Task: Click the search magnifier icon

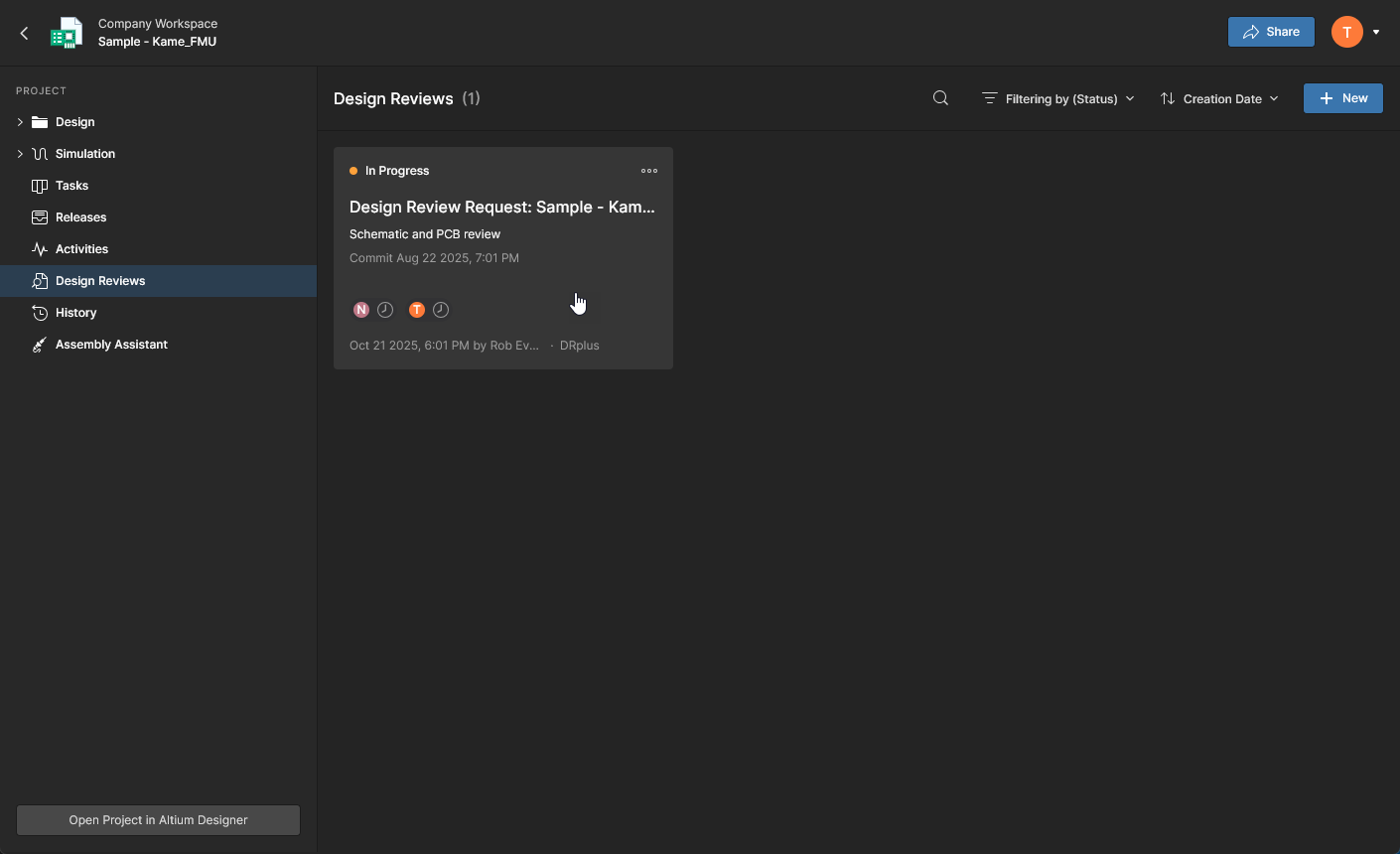Action: tap(940, 98)
